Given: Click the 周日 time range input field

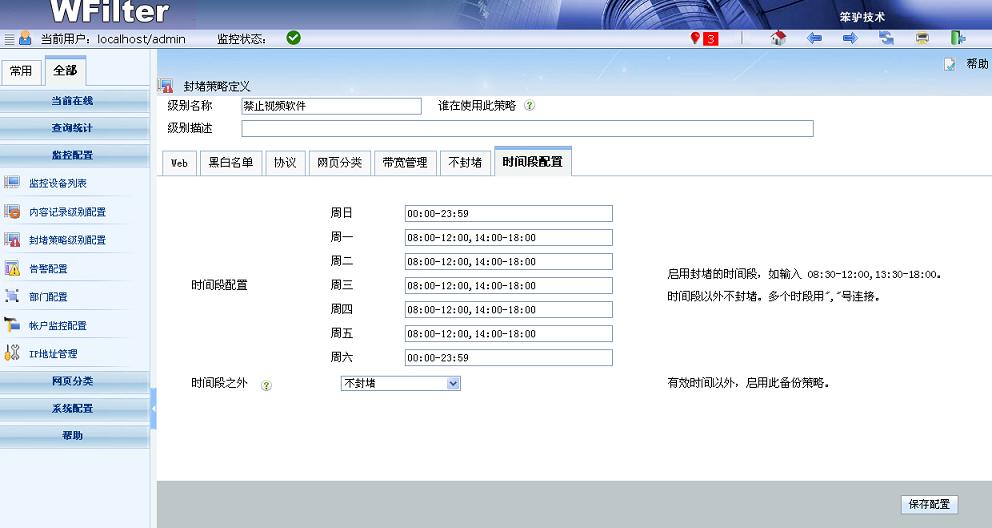Looking at the screenshot, I should coord(508,214).
